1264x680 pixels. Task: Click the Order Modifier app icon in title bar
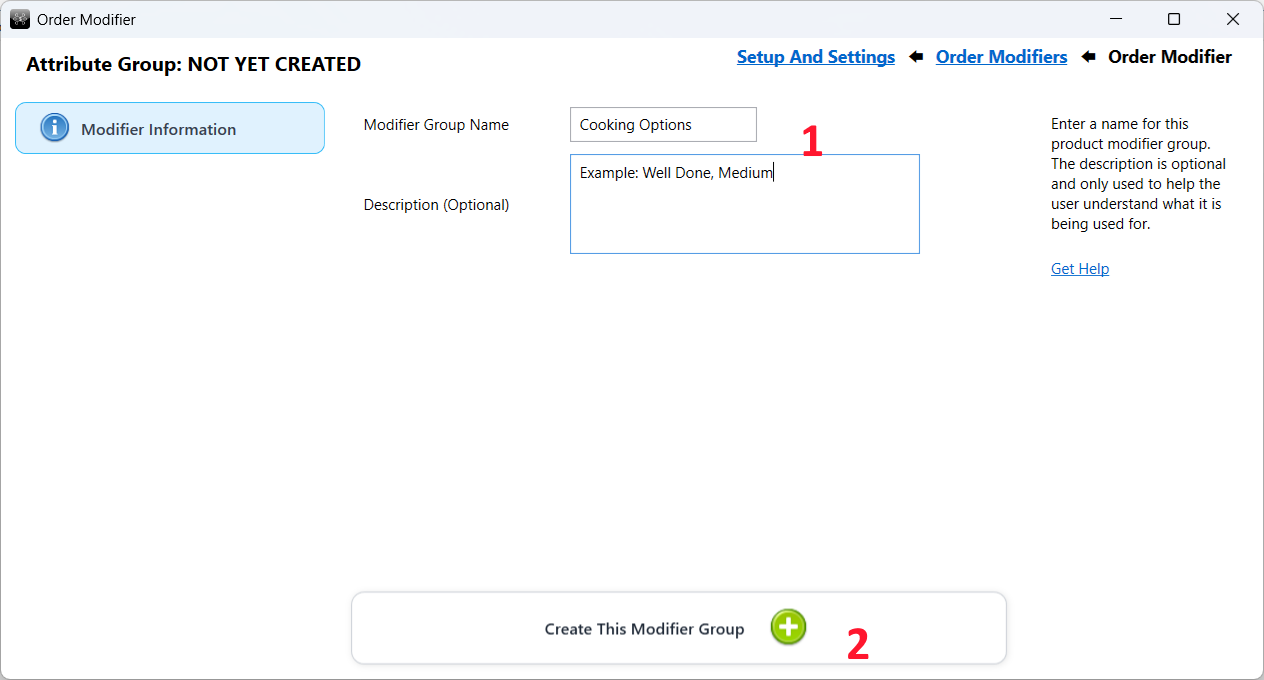pyautogui.click(x=19, y=19)
